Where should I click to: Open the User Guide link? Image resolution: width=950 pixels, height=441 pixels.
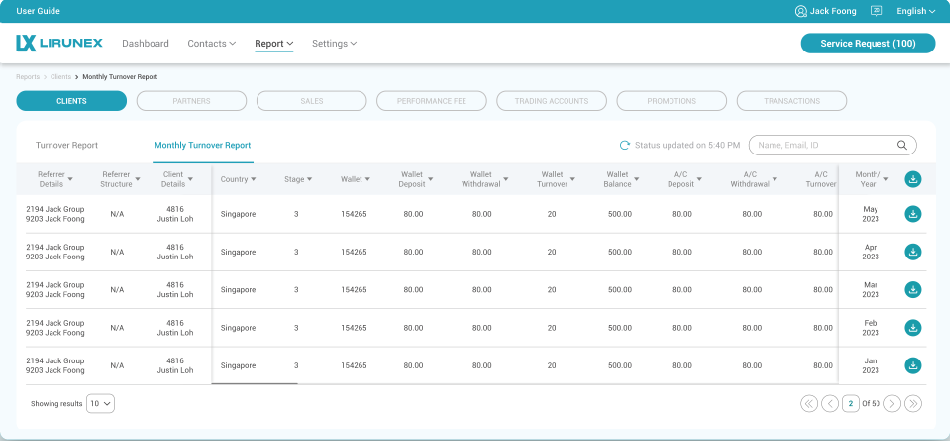click(x=38, y=11)
